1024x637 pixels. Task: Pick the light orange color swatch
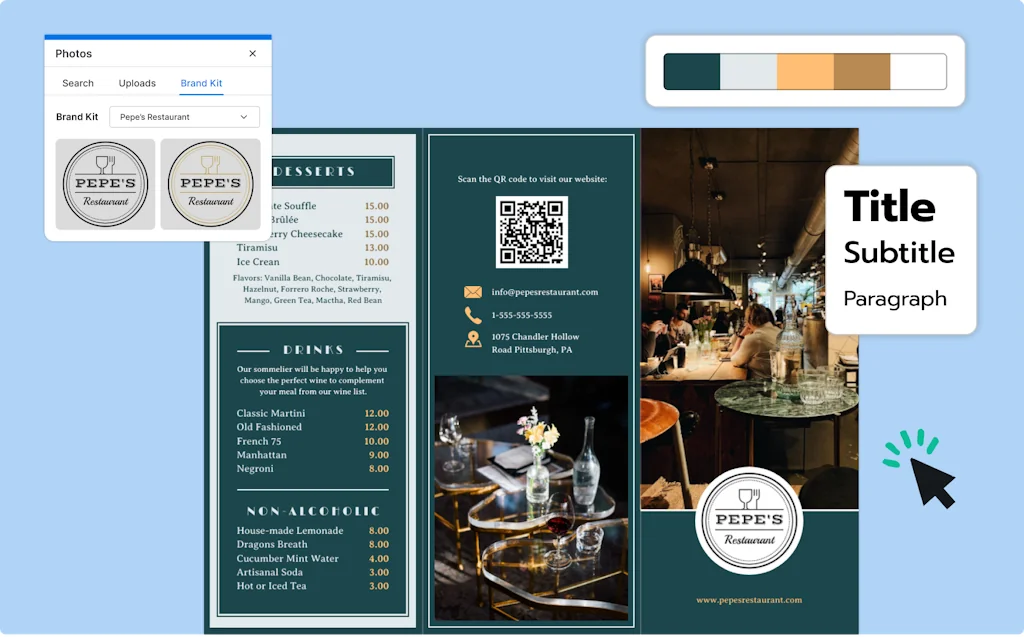click(x=805, y=72)
